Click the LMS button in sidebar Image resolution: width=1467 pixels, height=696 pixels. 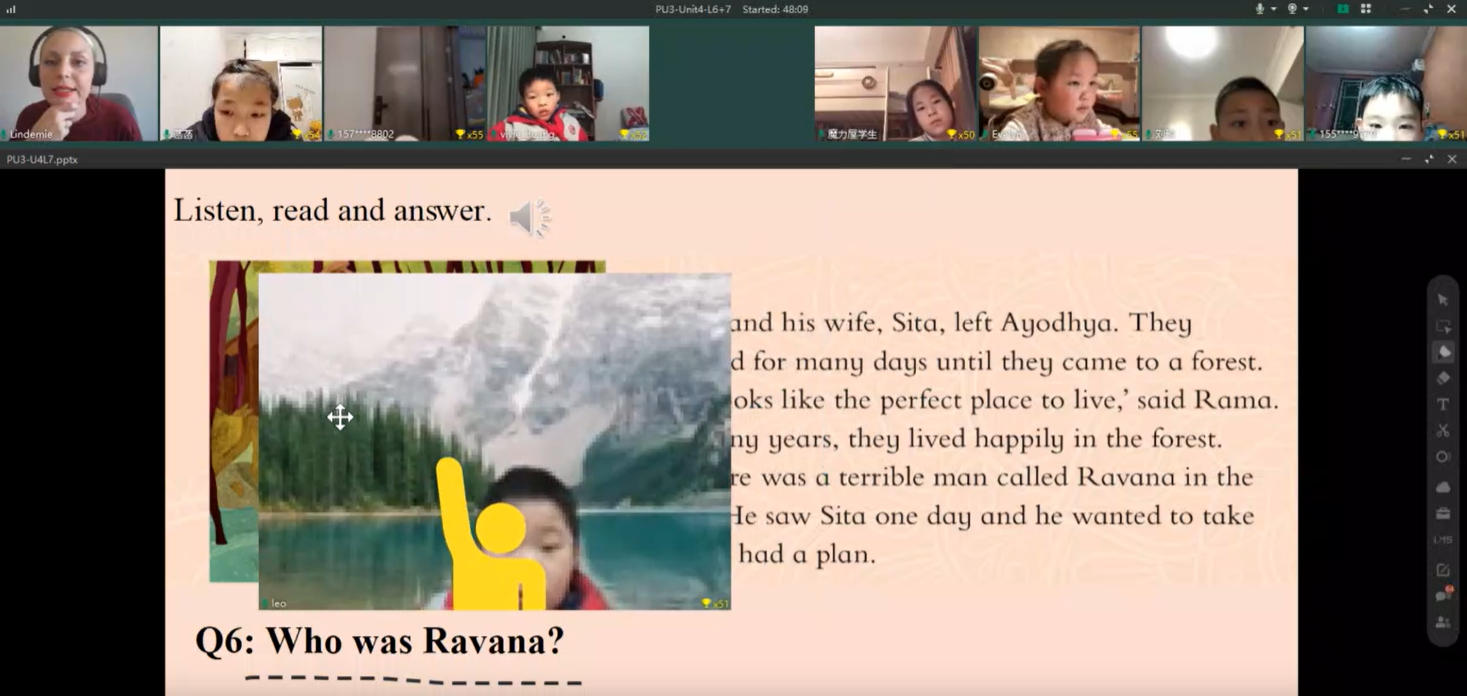coord(1442,540)
